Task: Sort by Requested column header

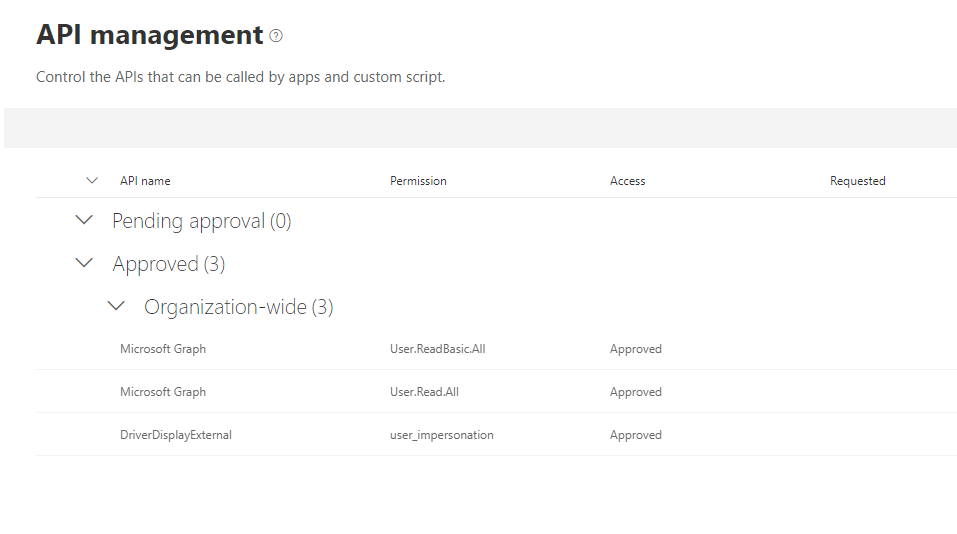Action: 858,181
